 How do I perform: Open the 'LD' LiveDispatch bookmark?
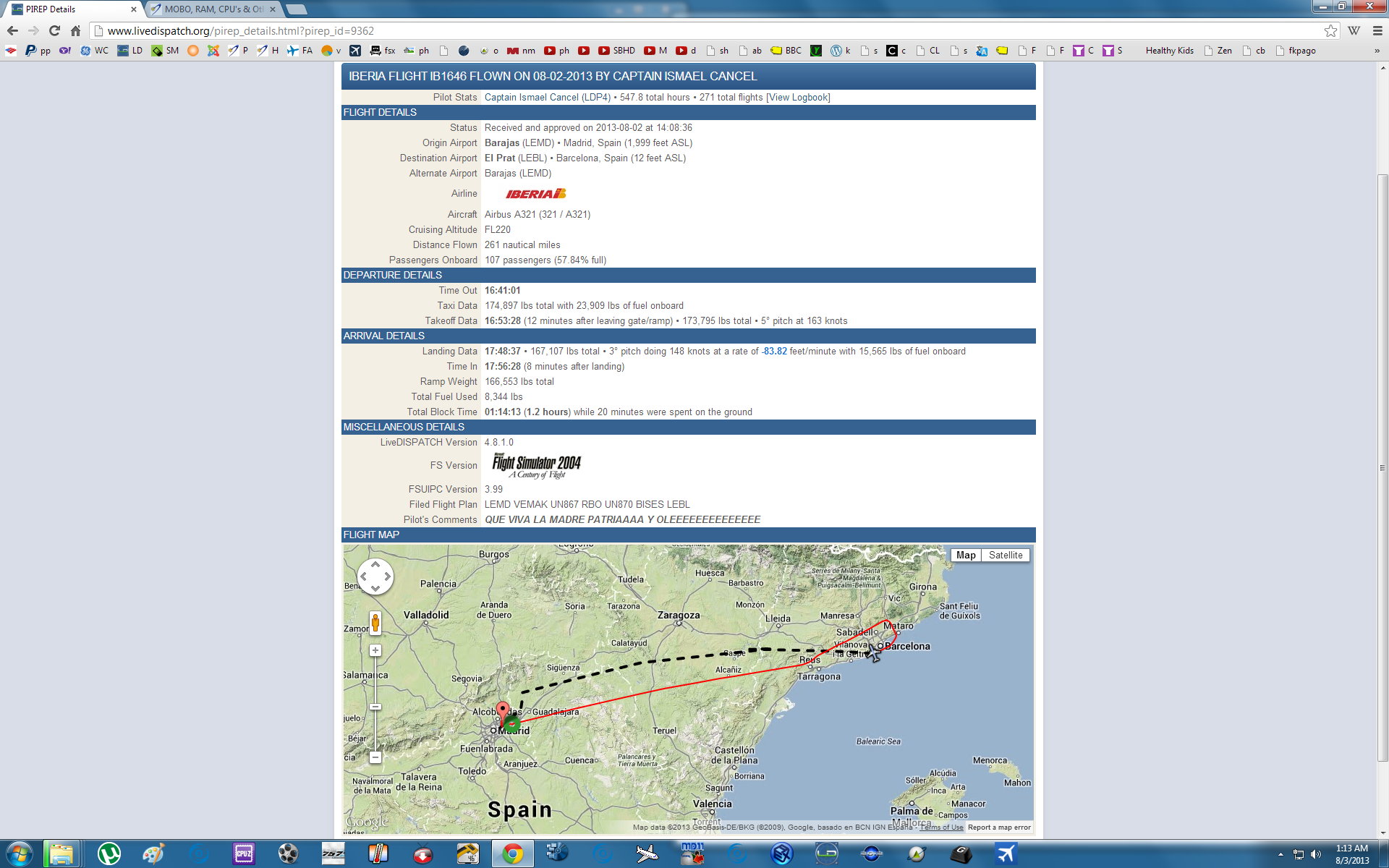(x=130, y=51)
